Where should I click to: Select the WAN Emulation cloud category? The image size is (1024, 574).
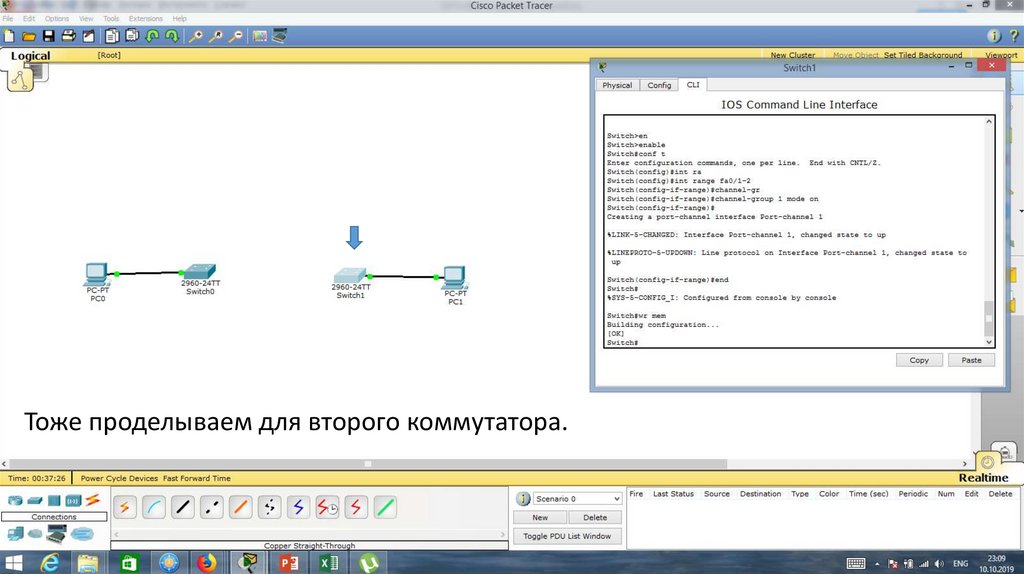coord(35,534)
